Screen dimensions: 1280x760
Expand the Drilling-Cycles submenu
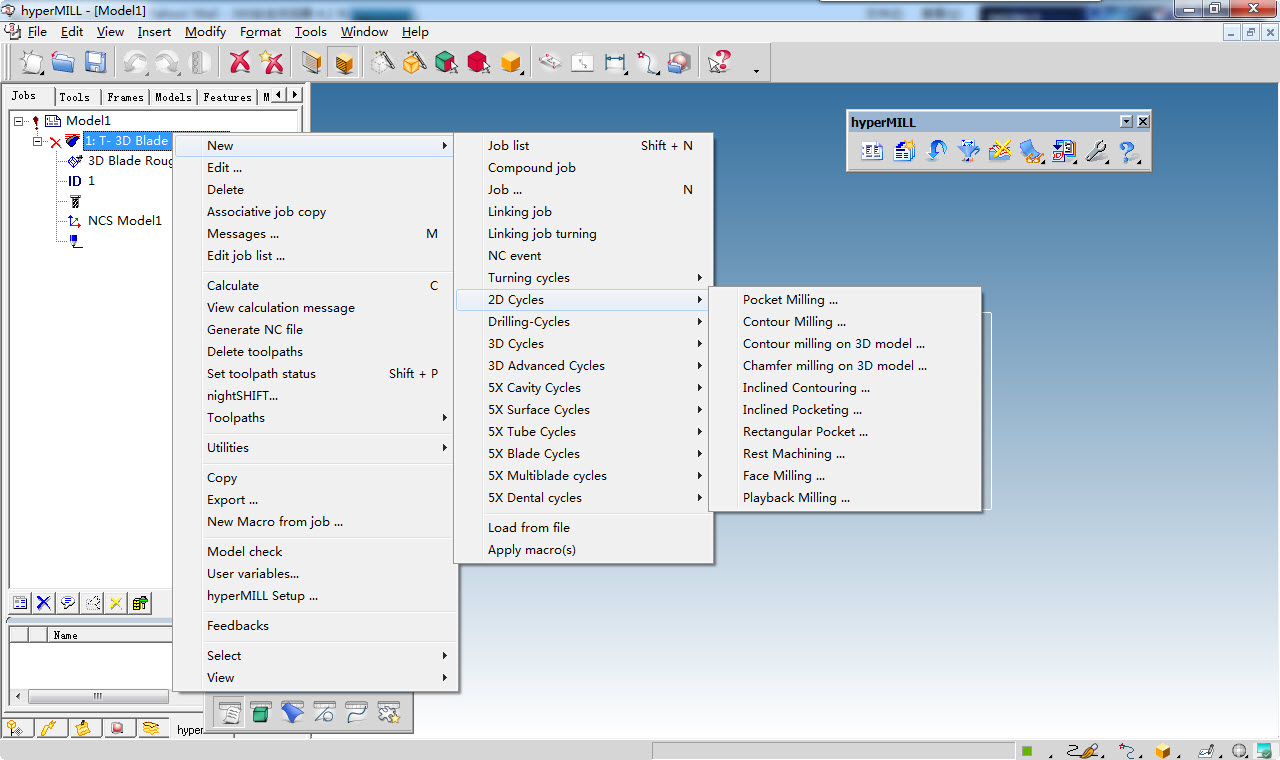pos(584,322)
